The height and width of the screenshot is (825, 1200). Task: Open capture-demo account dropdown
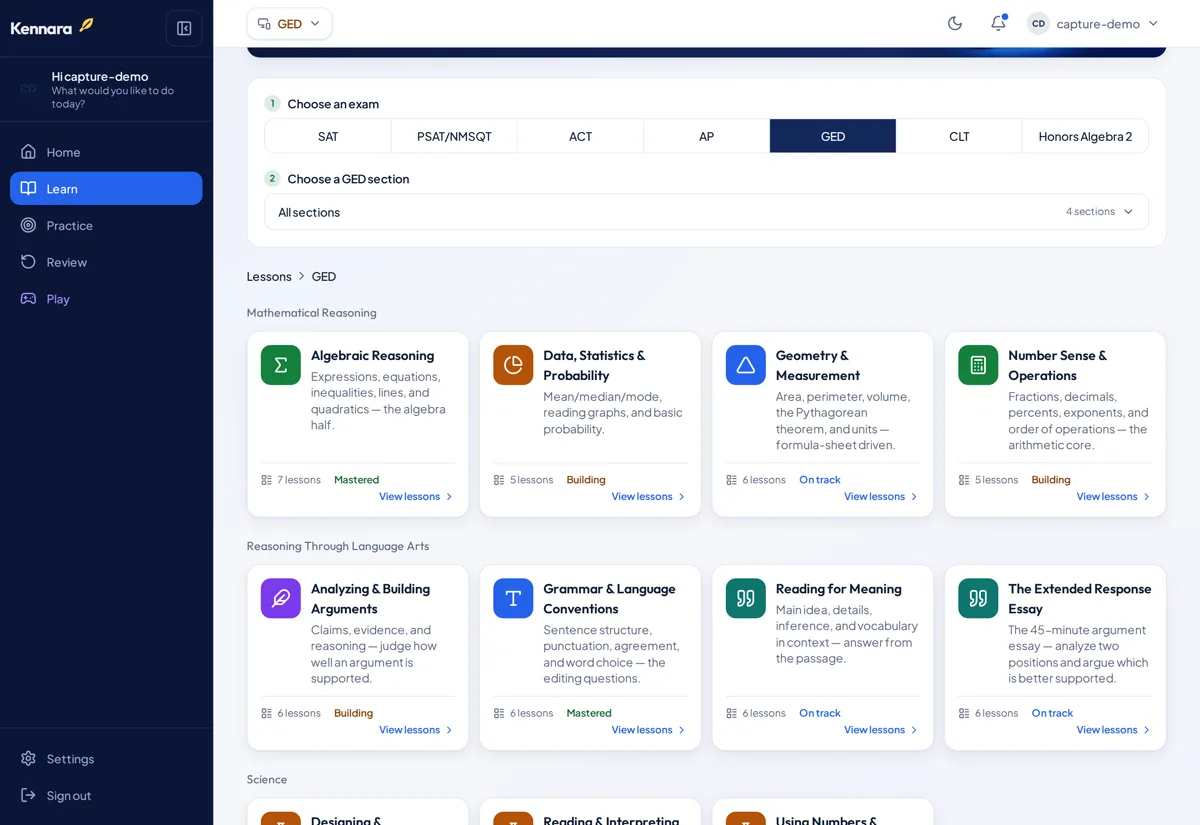1094,23
